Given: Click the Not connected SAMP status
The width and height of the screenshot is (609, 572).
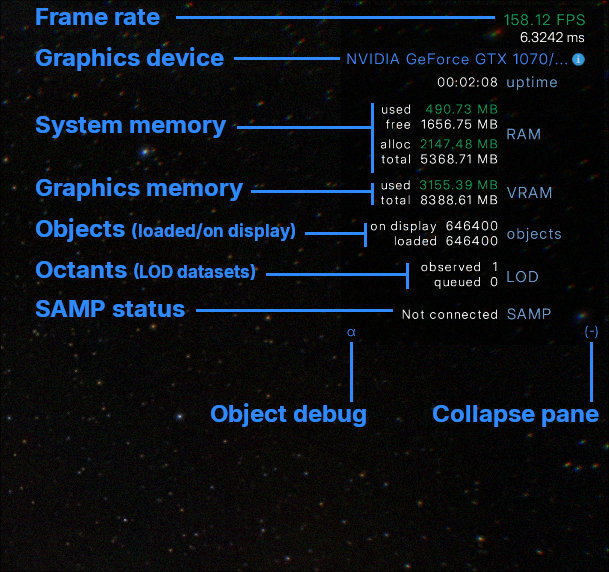Looking at the screenshot, I should pyautogui.click(x=449, y=314).
